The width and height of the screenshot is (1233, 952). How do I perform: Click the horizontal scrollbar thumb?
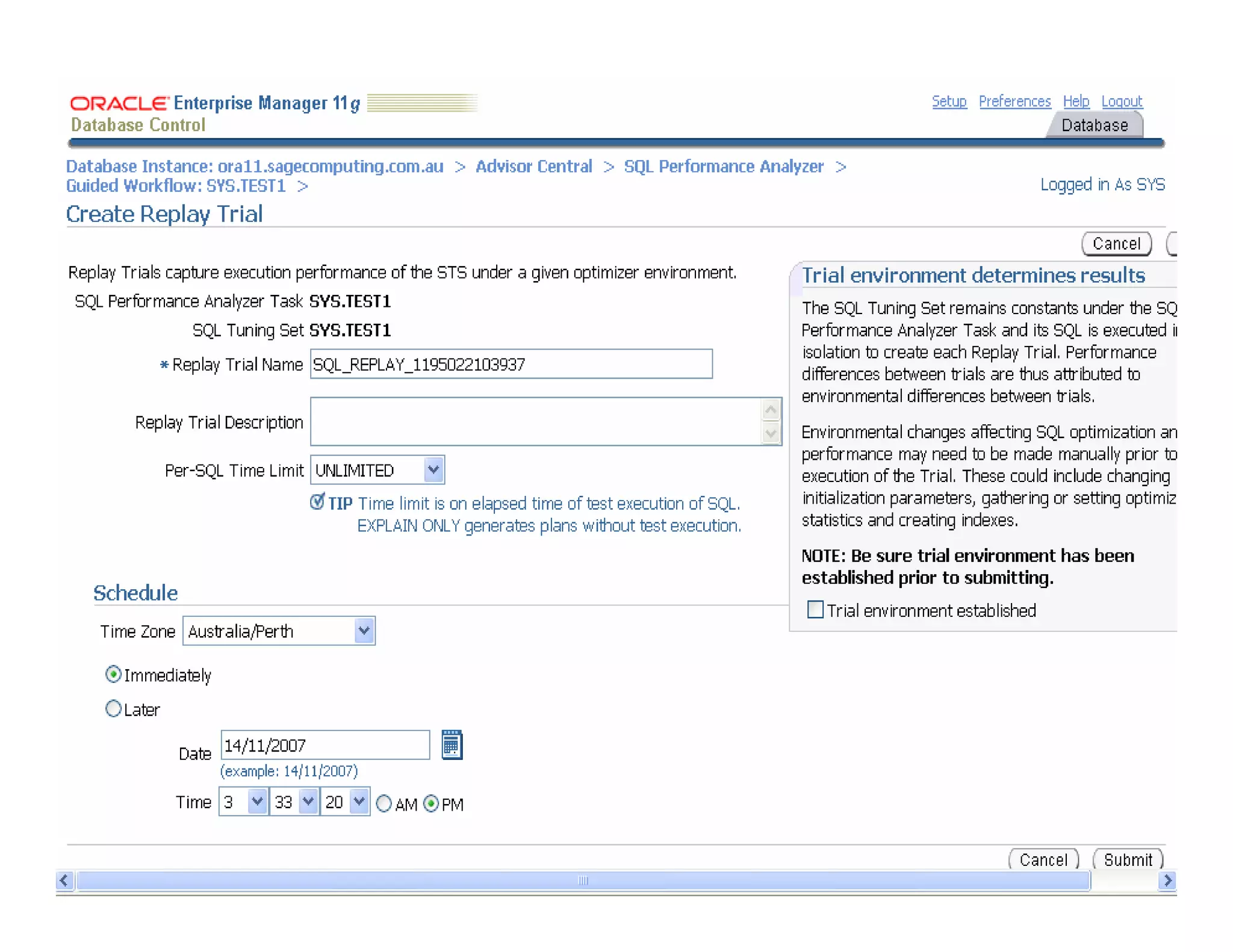583,880
